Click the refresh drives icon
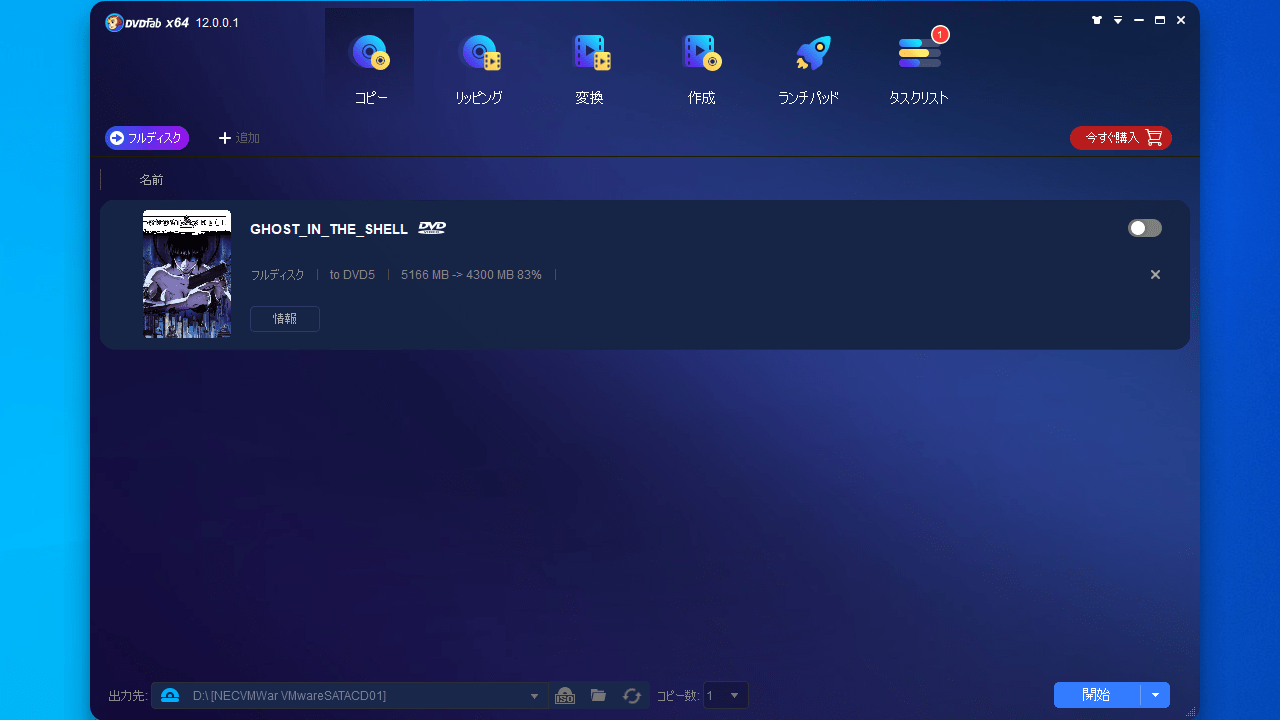The height and width of the screenshot is (720, 1280). pos(632,695)
